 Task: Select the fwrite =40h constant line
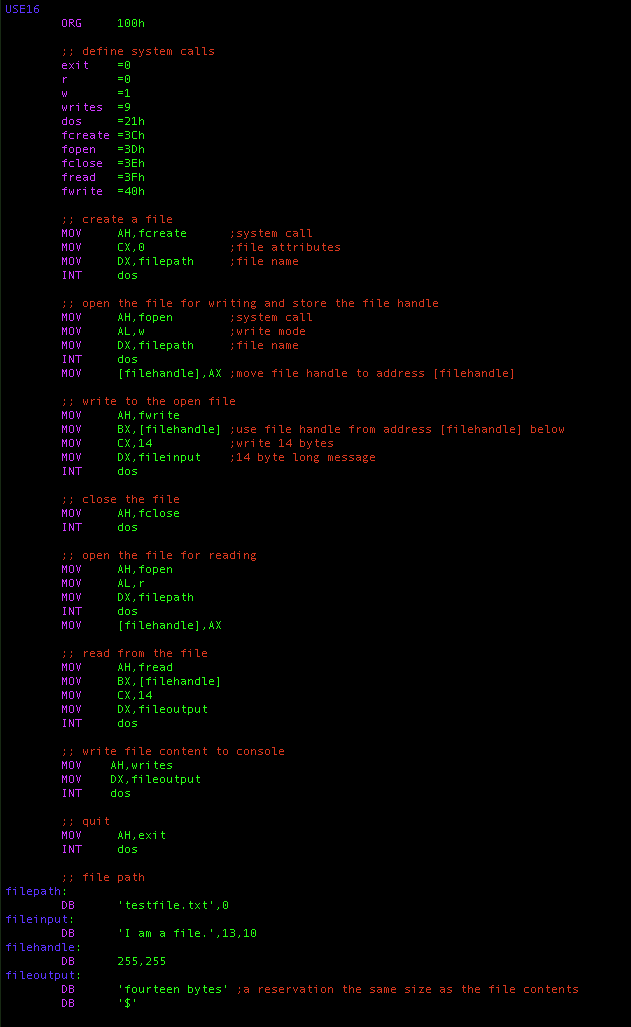(103, 191)
